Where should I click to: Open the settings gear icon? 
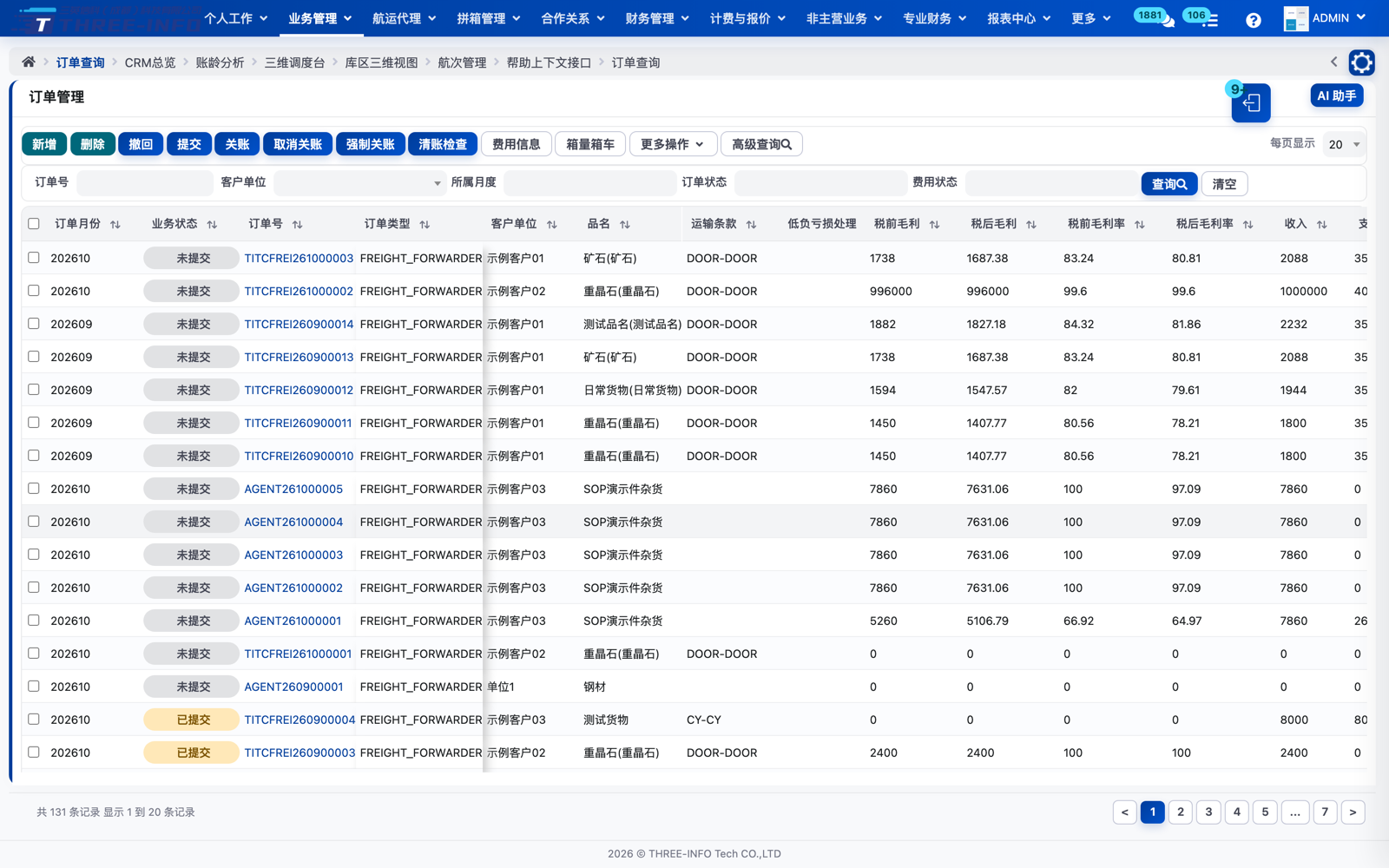(1361, 62)
